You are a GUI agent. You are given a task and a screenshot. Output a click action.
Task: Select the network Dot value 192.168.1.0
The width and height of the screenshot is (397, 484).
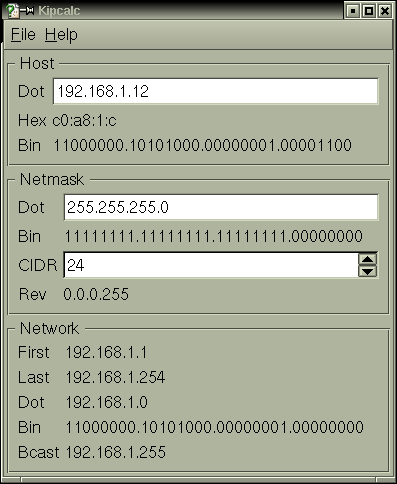pyautogui.click(x=107, y=402)
